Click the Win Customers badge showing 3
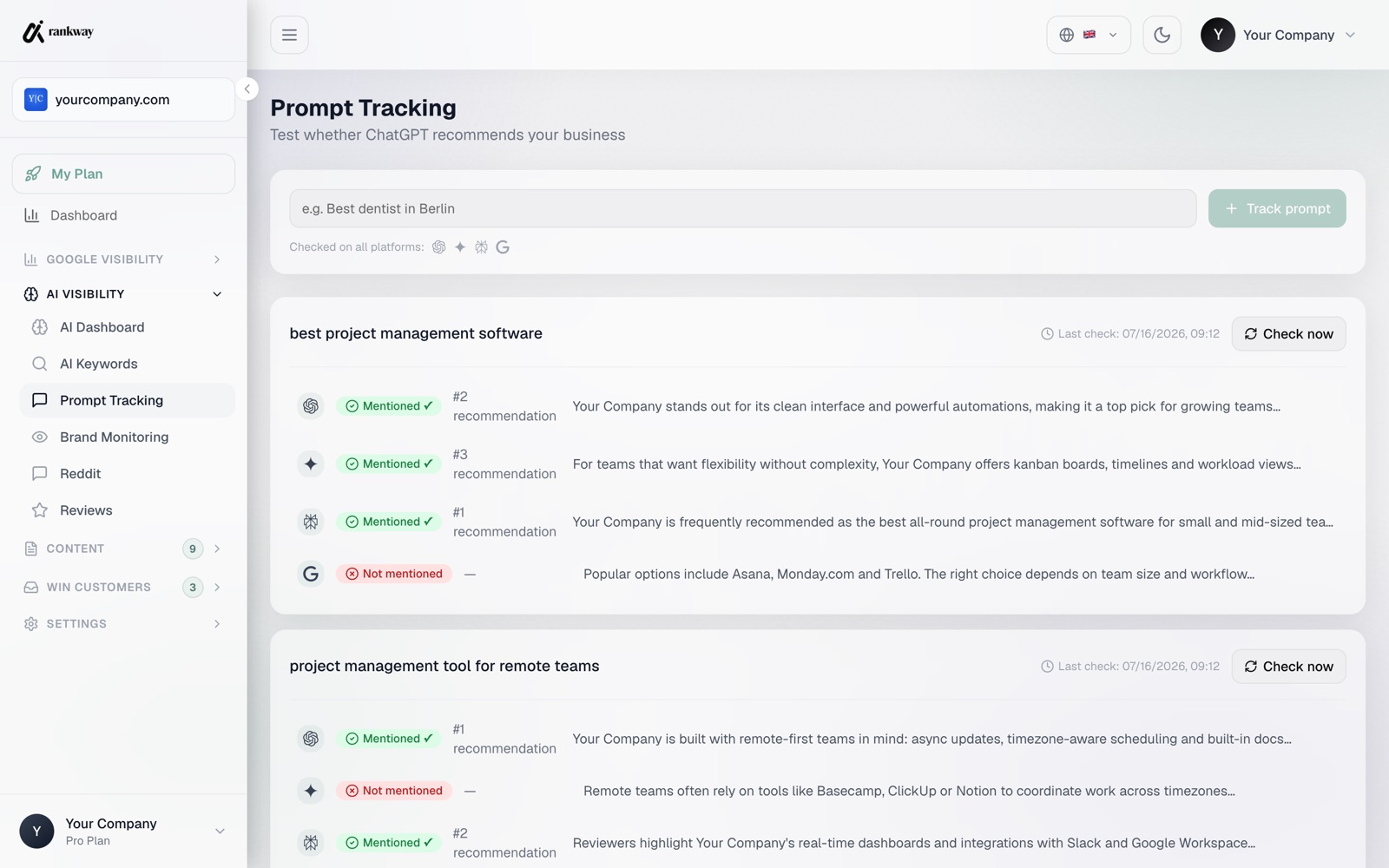The height and width of the screenshot is (868, 1389). pos(193,588)
